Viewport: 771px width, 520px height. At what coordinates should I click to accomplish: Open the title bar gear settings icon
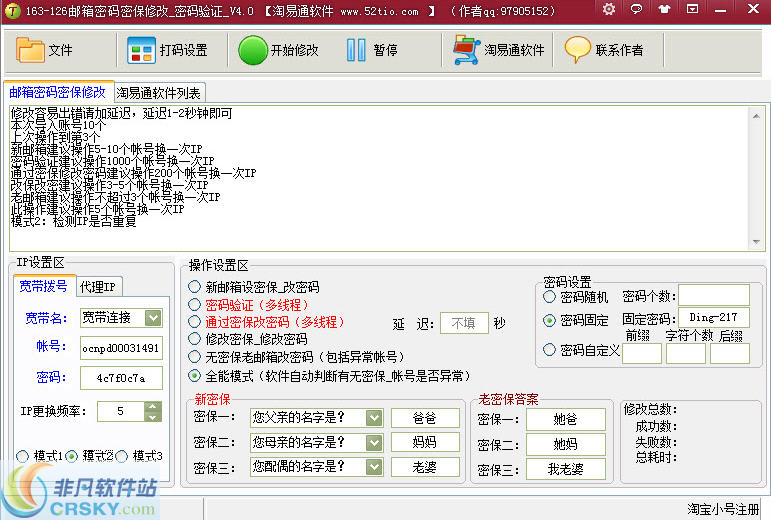click(609, 9)
